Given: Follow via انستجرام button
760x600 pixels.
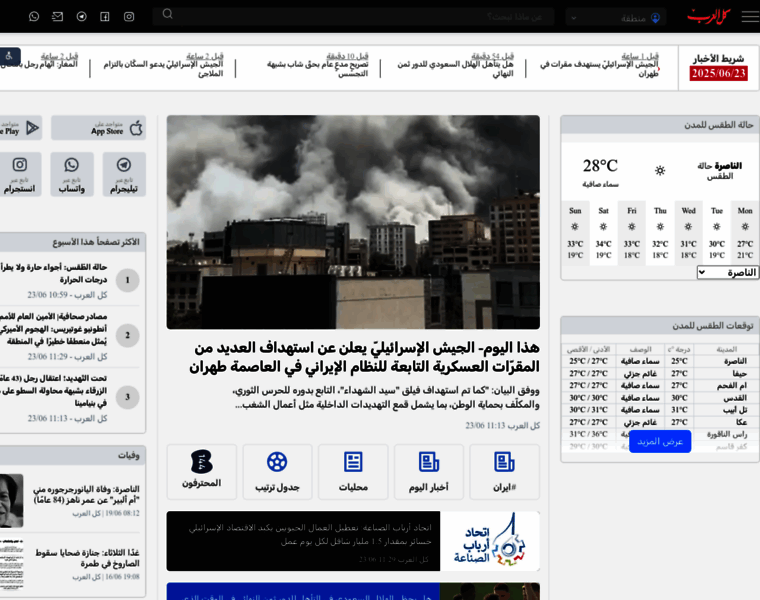Looking at the screenshot, I should tap(19, 174).
